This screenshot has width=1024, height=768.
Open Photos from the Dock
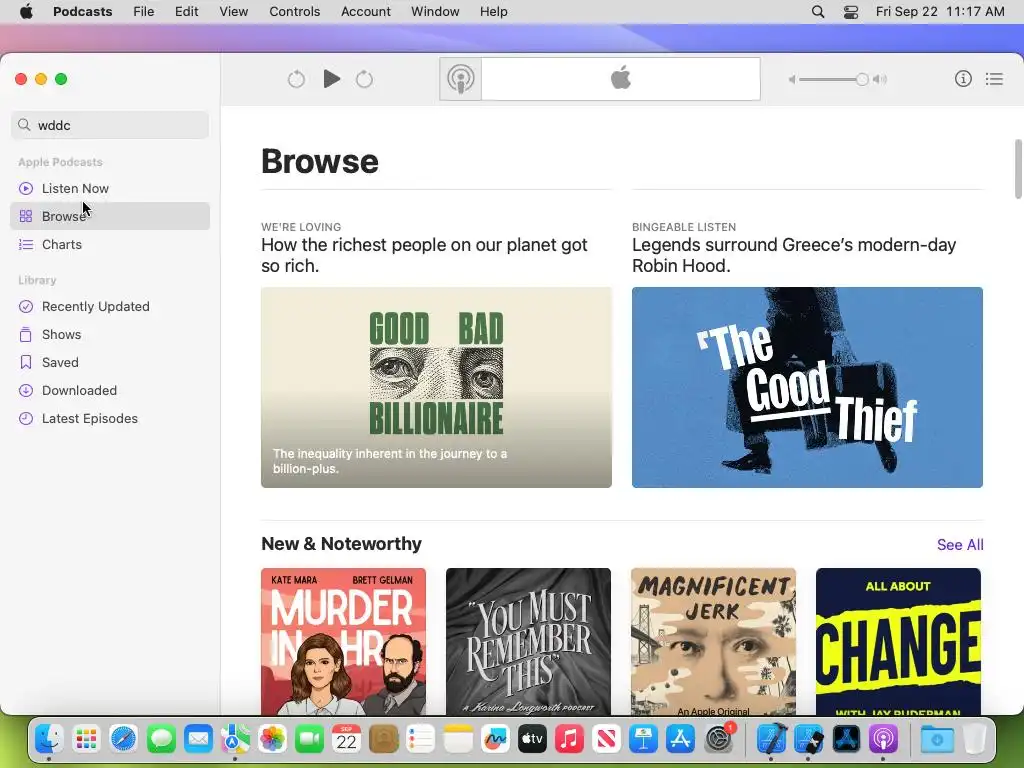coord(272,739)
